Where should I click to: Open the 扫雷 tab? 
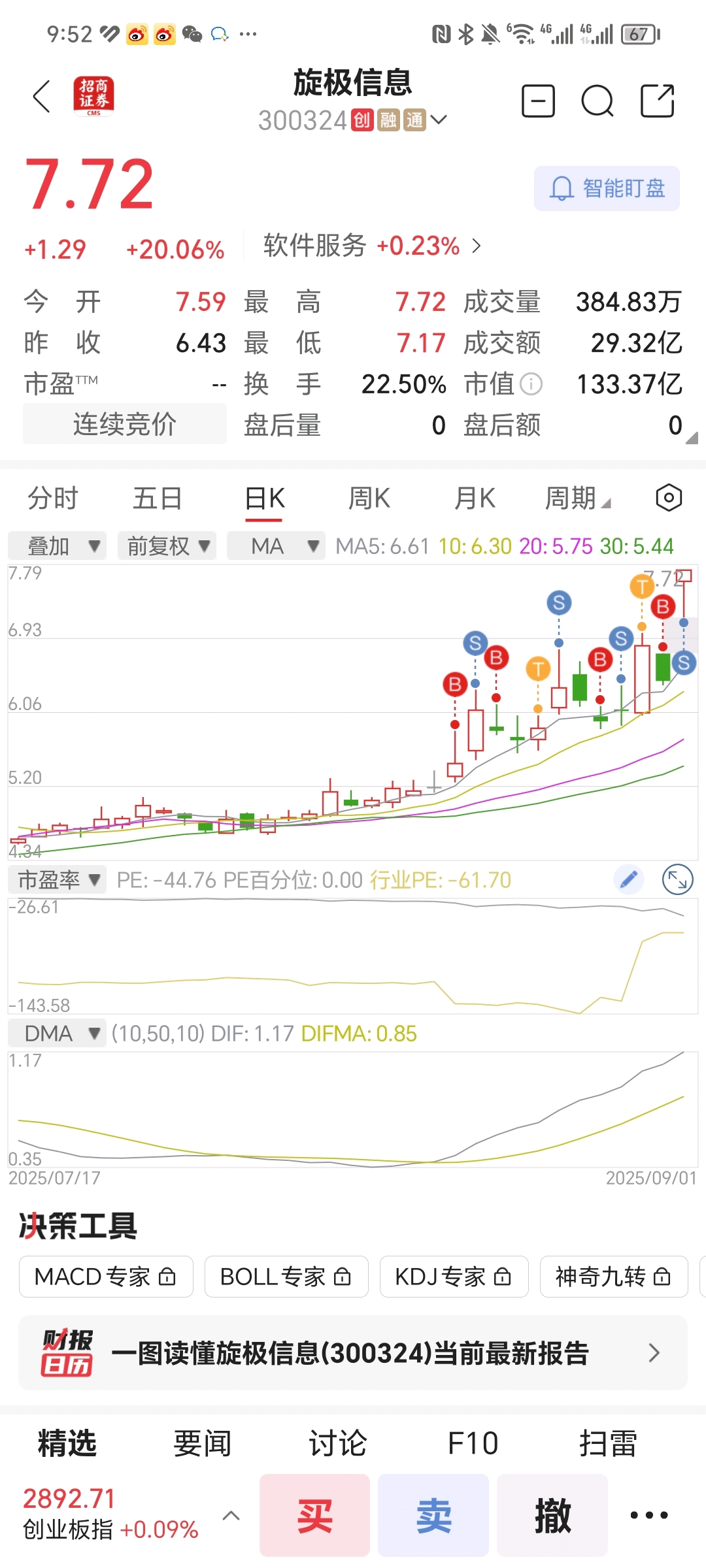pos(608,1443)
